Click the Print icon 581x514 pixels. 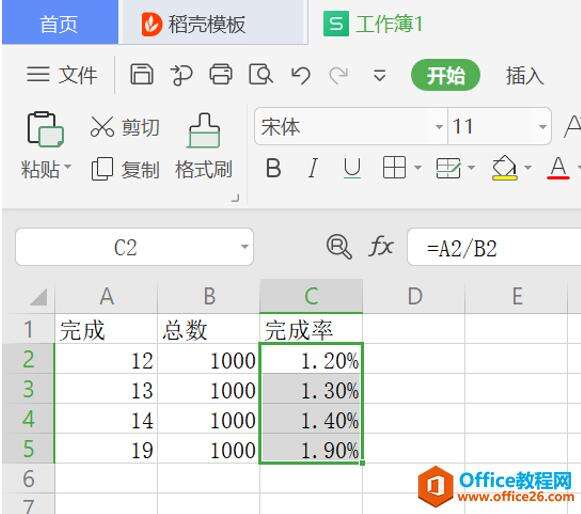pyautogui.click(x=221, y=74)
